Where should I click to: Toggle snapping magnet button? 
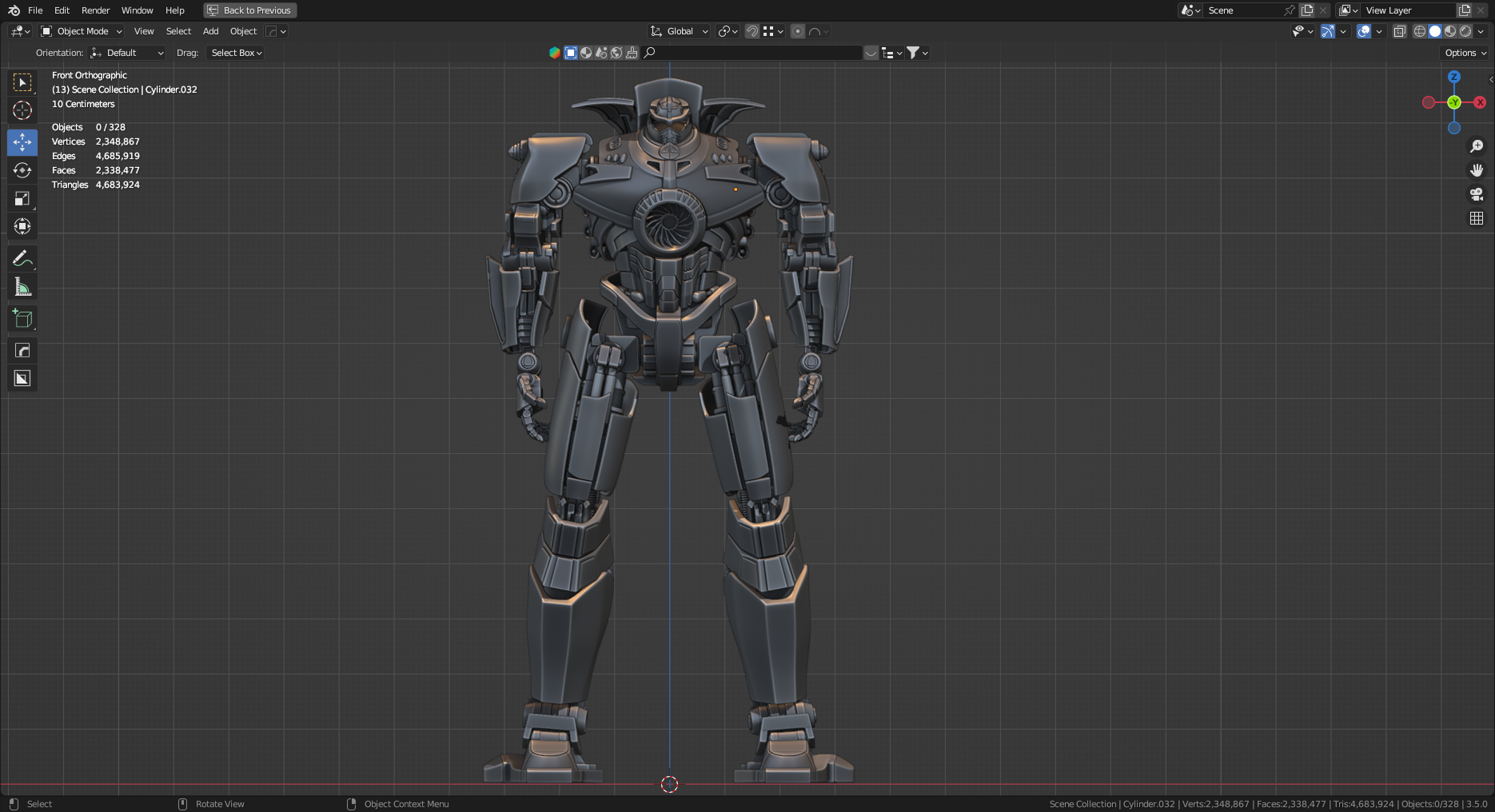click(x=751, y=31)
